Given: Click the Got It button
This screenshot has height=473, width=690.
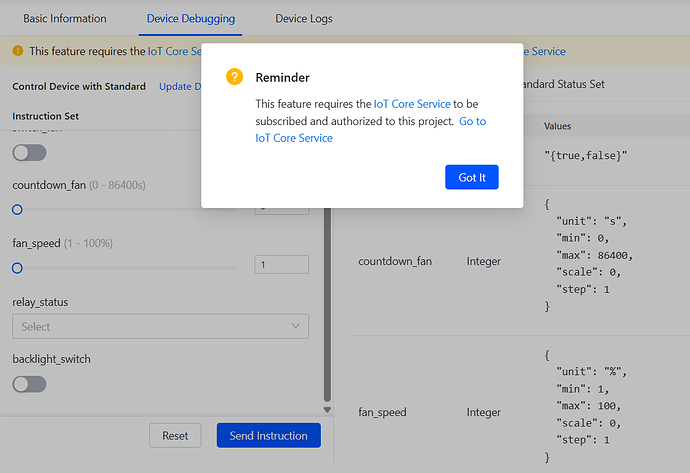Looking at the screenshot, I should pos(472,177).
